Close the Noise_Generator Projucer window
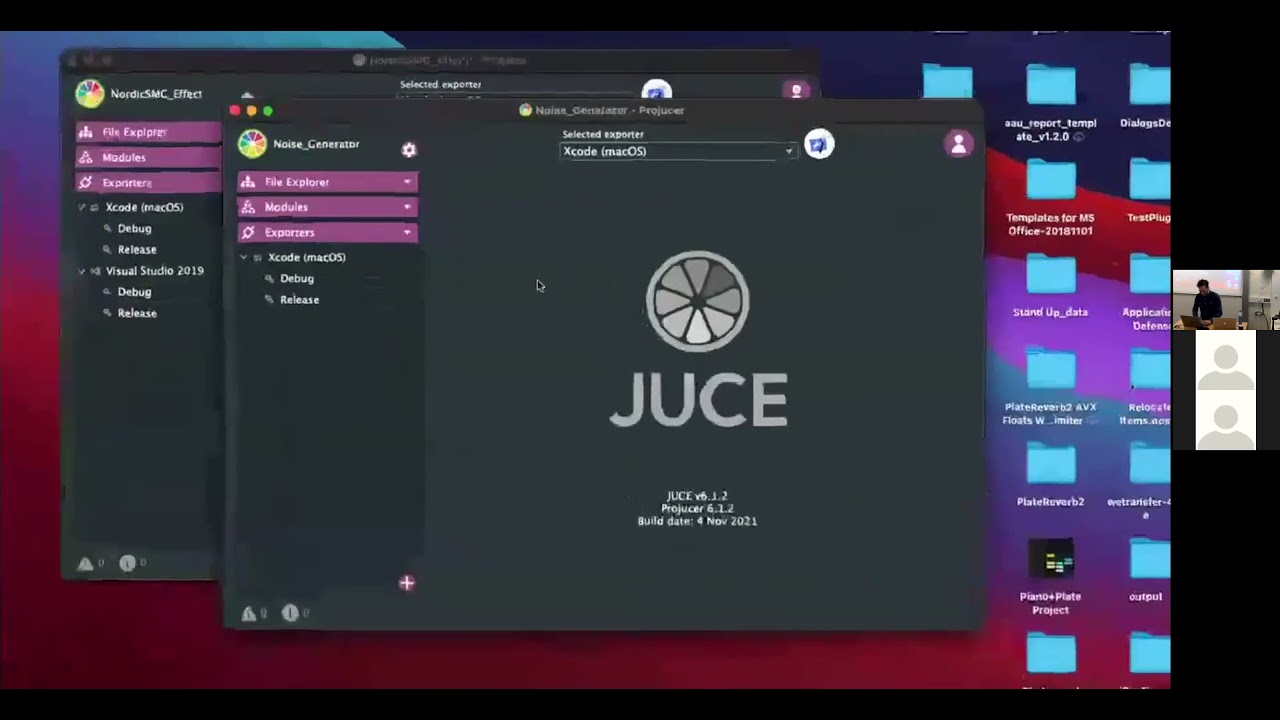1280x720 pixels. coord(235,111)
